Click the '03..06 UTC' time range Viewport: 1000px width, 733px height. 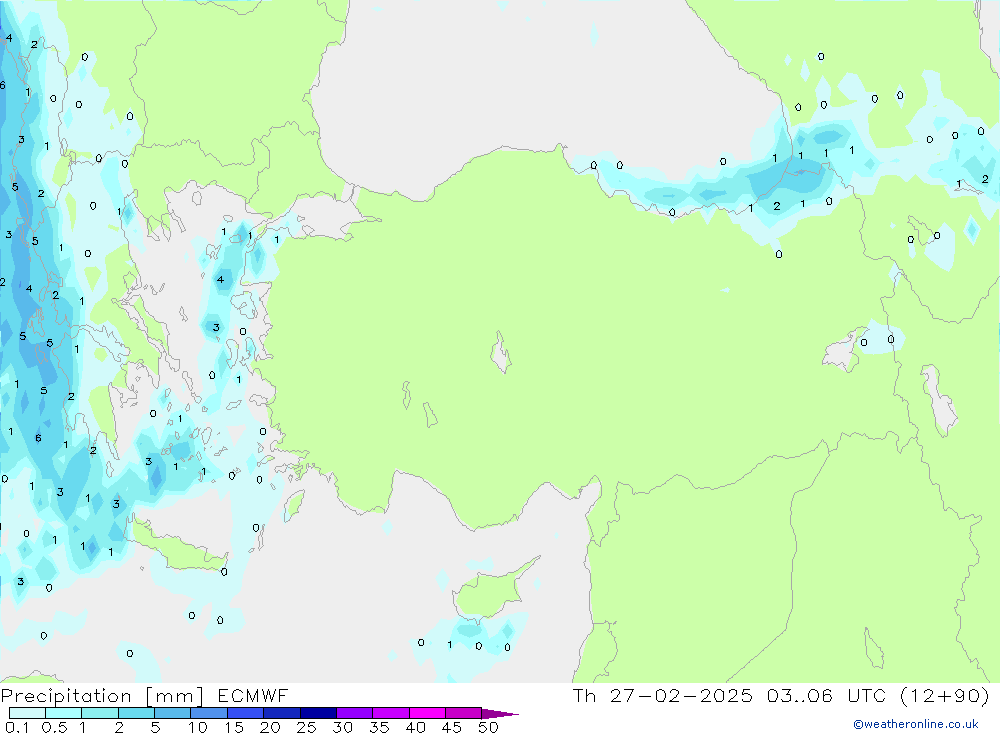(828, 696)
